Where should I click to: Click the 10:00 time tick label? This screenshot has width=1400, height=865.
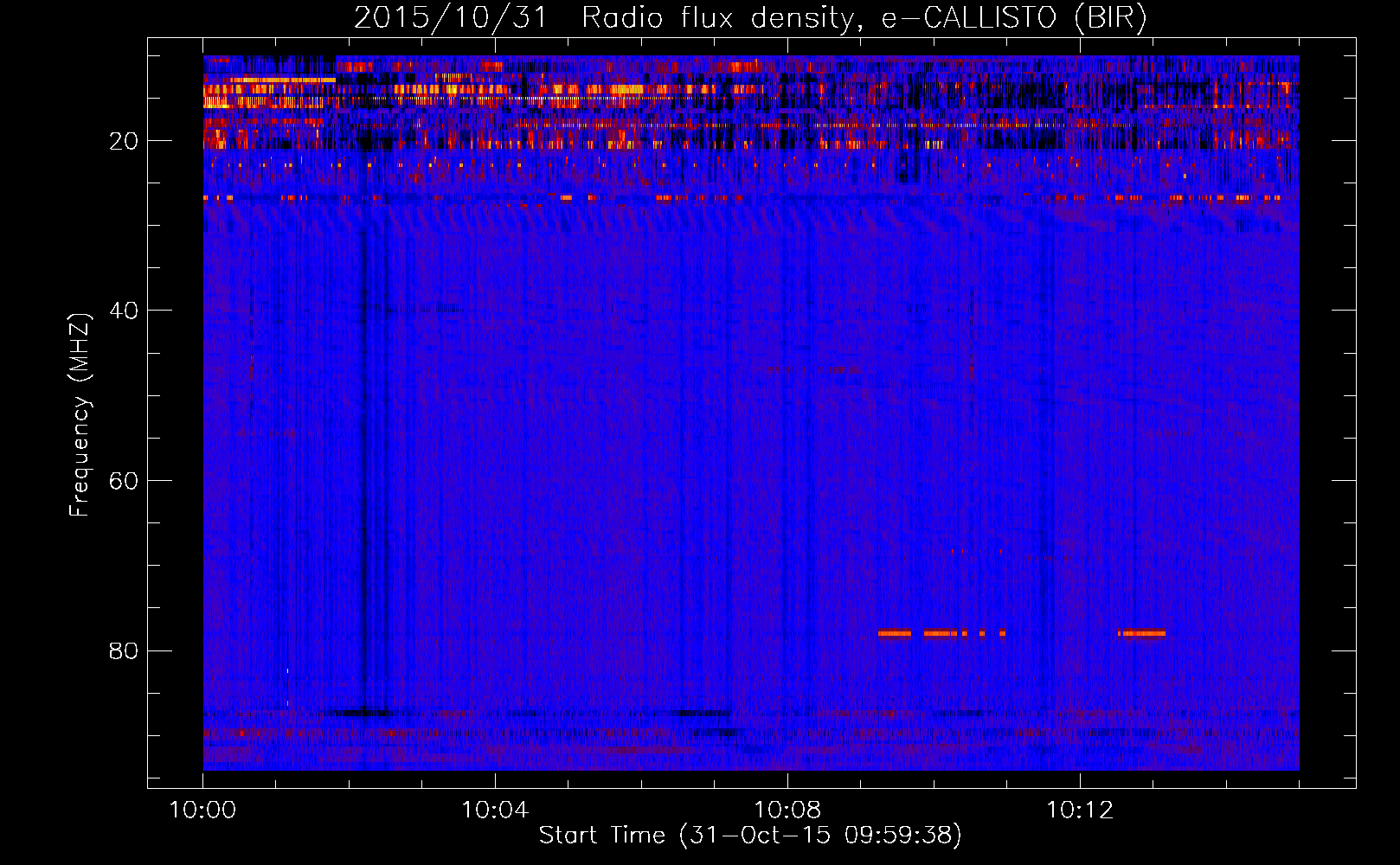click(202, 811)
